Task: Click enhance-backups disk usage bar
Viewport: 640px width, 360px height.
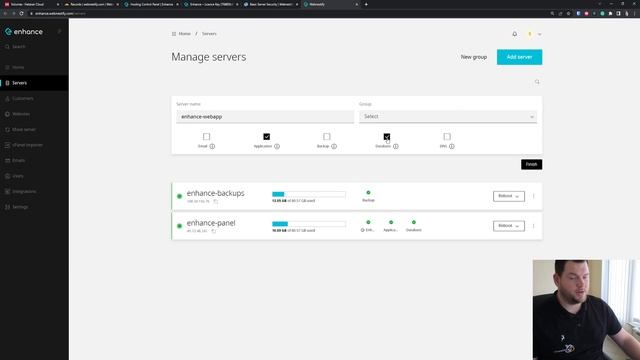Action: pyautogui.click(x=309, y=194)
